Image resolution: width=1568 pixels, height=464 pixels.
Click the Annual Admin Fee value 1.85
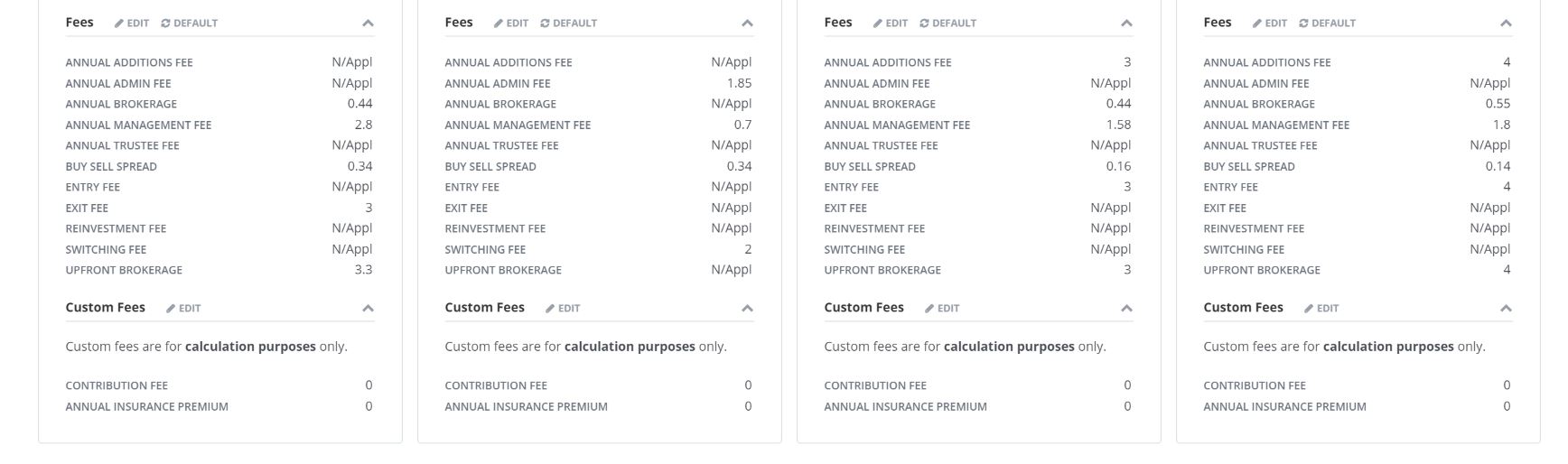(739, 83)
